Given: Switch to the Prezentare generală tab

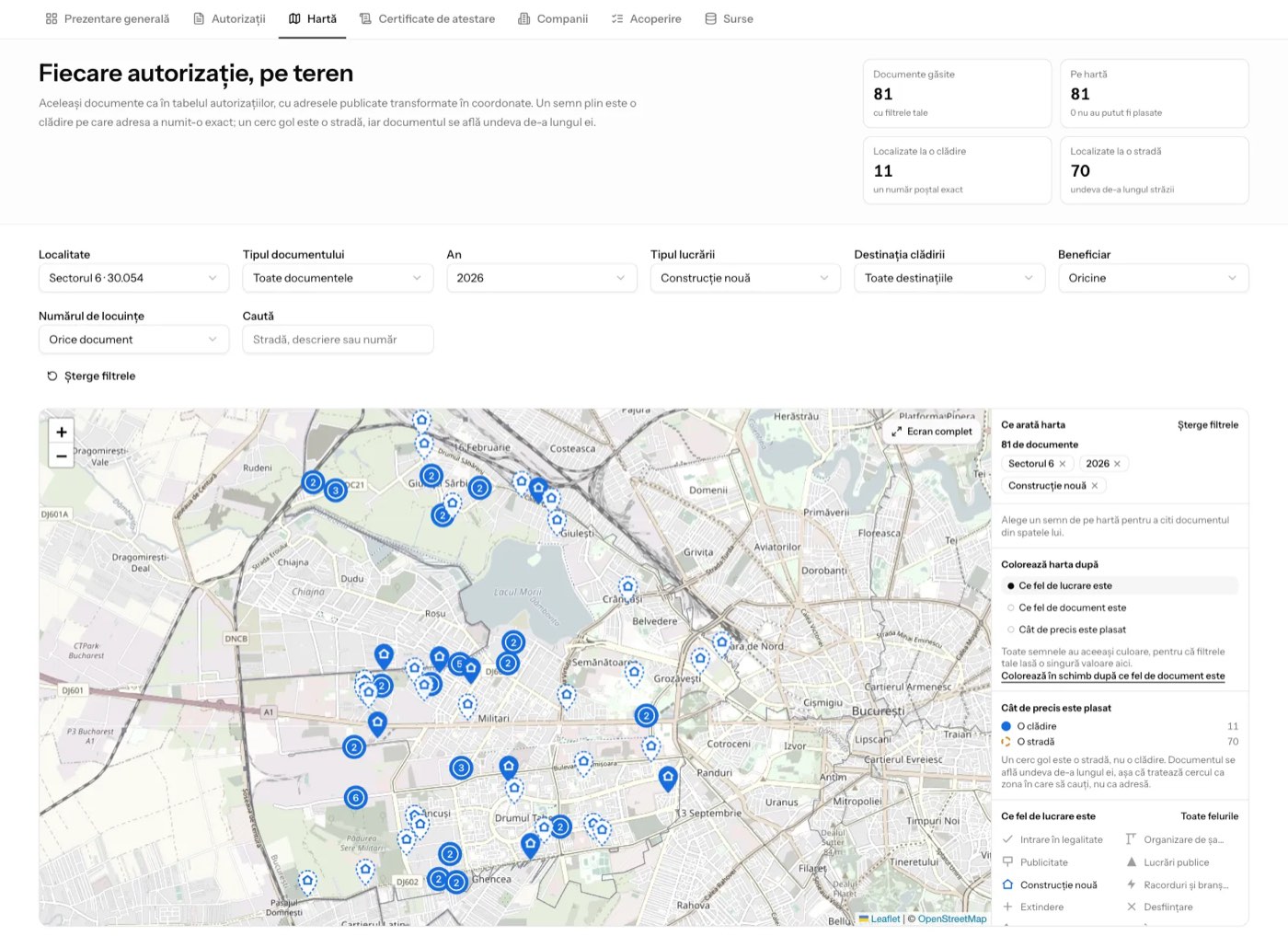Looking at the screenshot, I should (108, 18).
